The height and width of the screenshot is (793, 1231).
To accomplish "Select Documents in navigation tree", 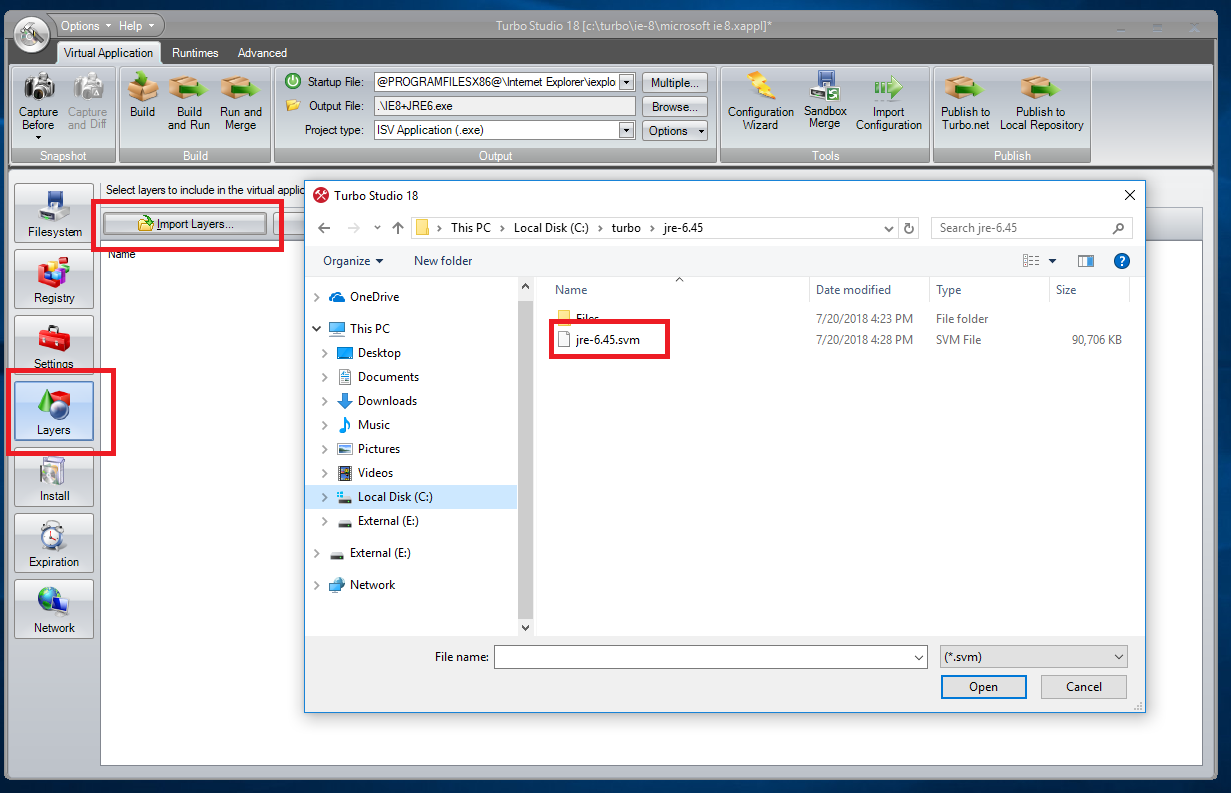I will coord(388,377).
